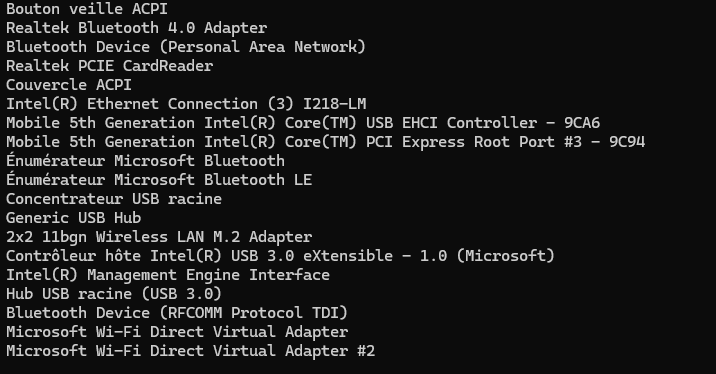This screenshot has width=716, height=374.
Task: Click 'Énumérateur Microsoft Bluetooth LE' line
Action: [159, 180]
